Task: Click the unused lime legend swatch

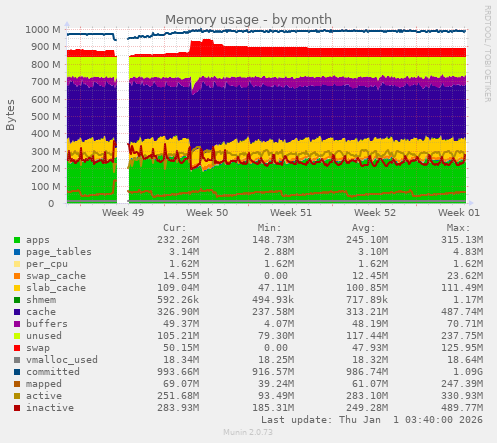Action: pos(17,336)
